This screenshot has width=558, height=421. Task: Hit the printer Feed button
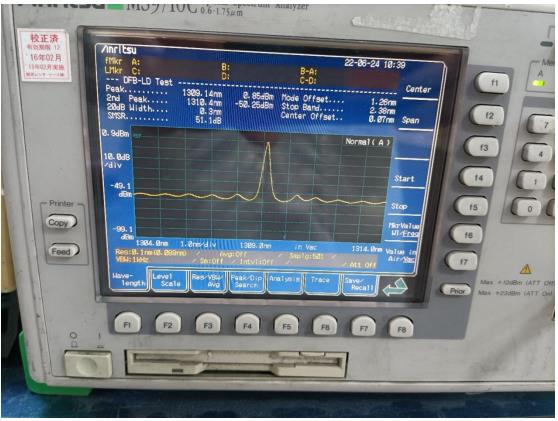coord(63,251)
